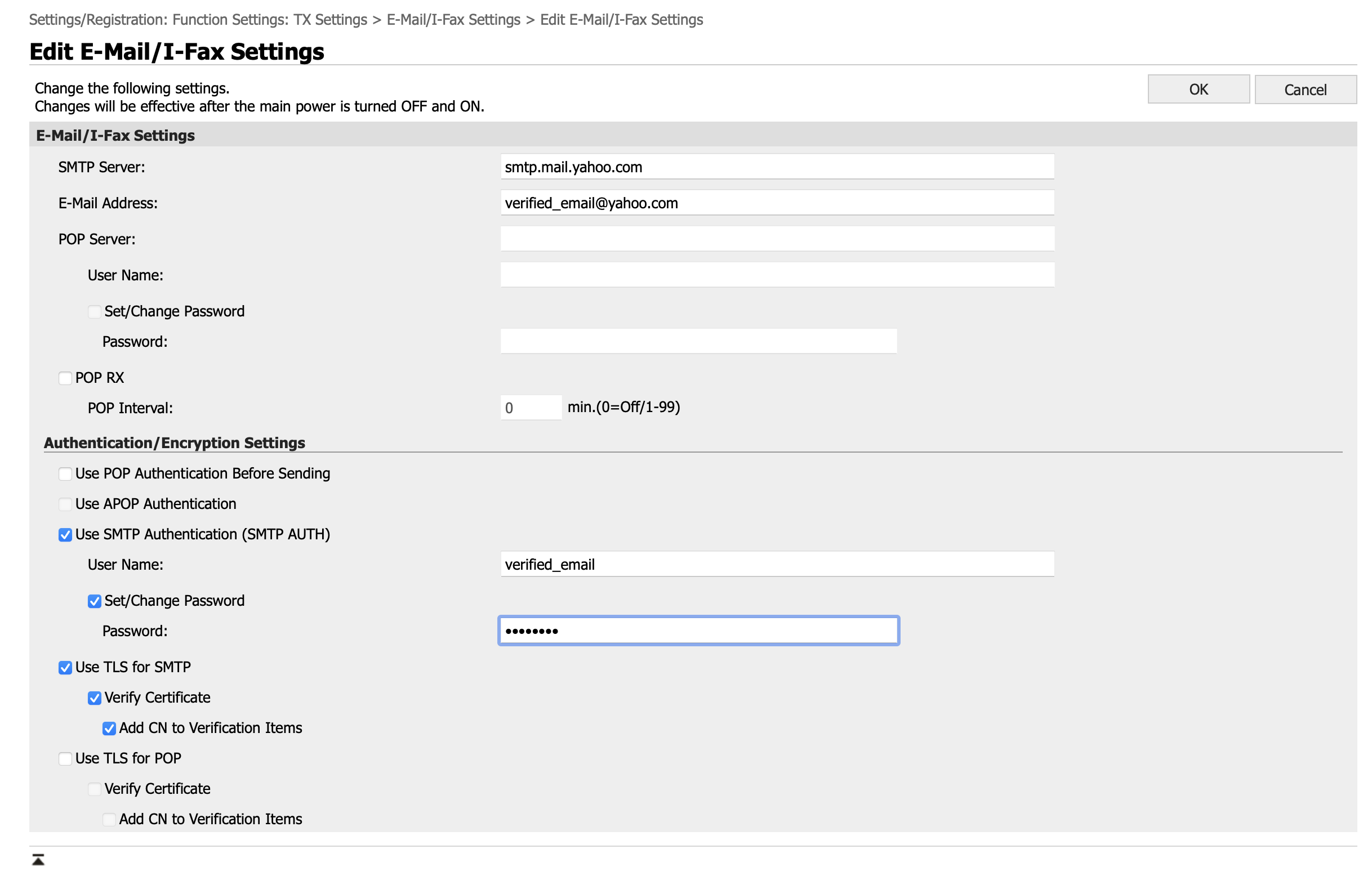Uncheck Add CN under TLS for SMTP
The width and height of the screenshot is (1372, 876).
pyautogui.click(x=109, y=728)
